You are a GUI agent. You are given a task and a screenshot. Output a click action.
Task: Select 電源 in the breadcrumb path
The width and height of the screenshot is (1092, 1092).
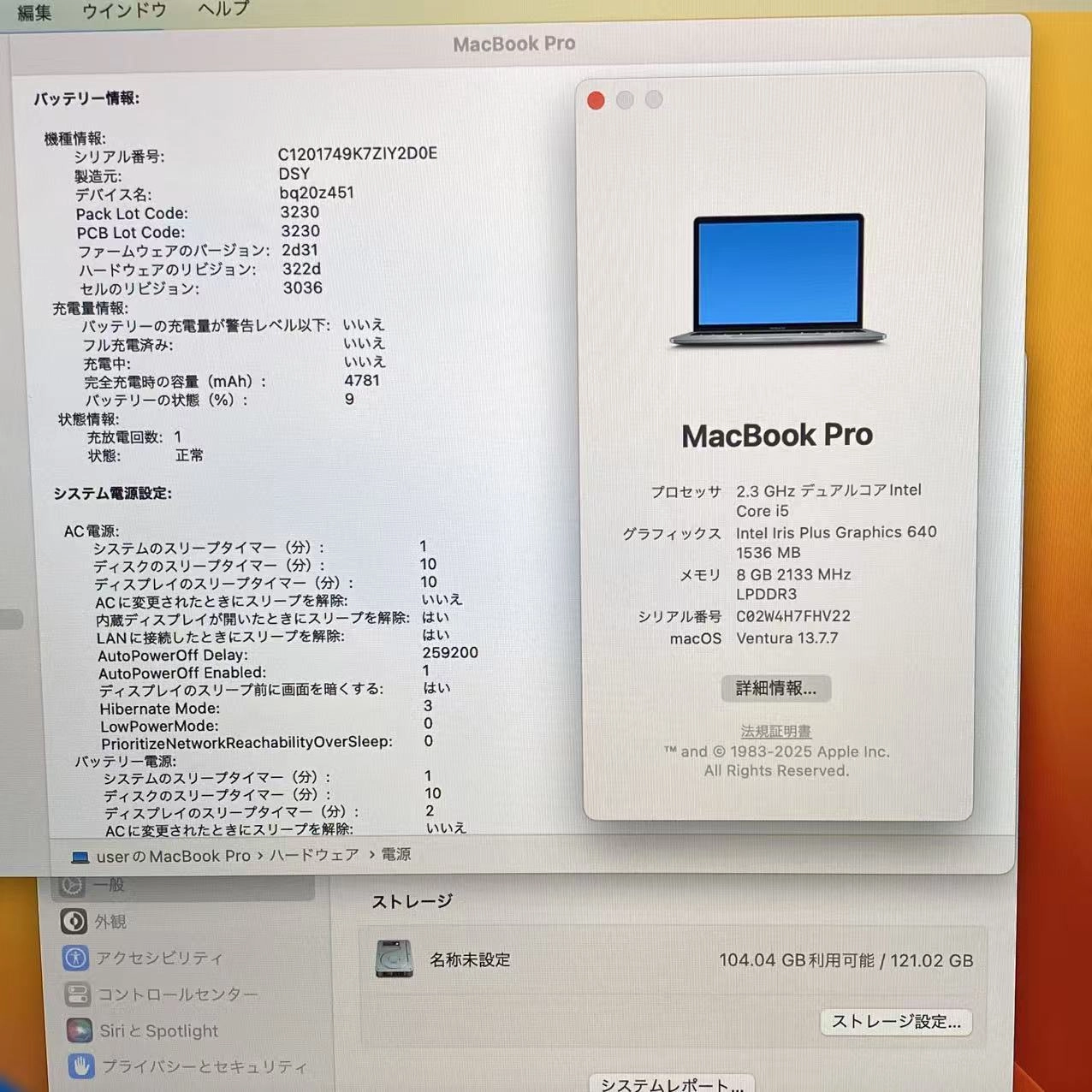396,855
